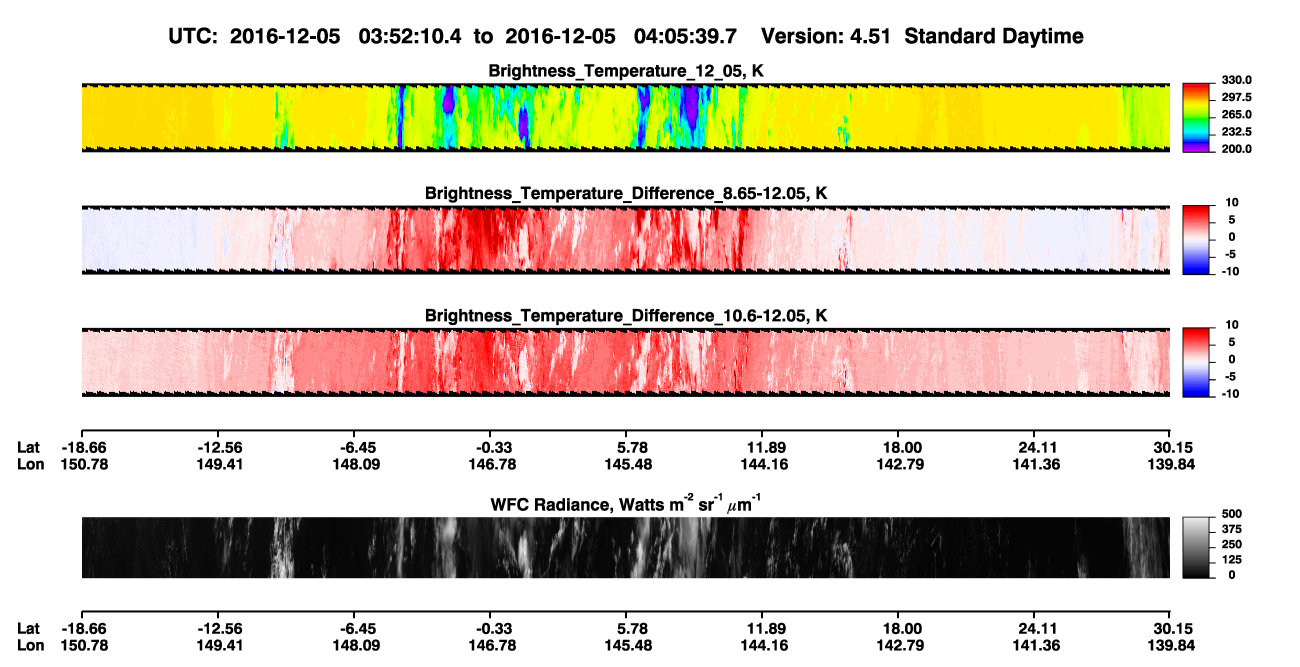Click the 265.0 colorbar tick label
Screen dimensions: 1300x667
pyautogui.click(x=1237, y=115)
